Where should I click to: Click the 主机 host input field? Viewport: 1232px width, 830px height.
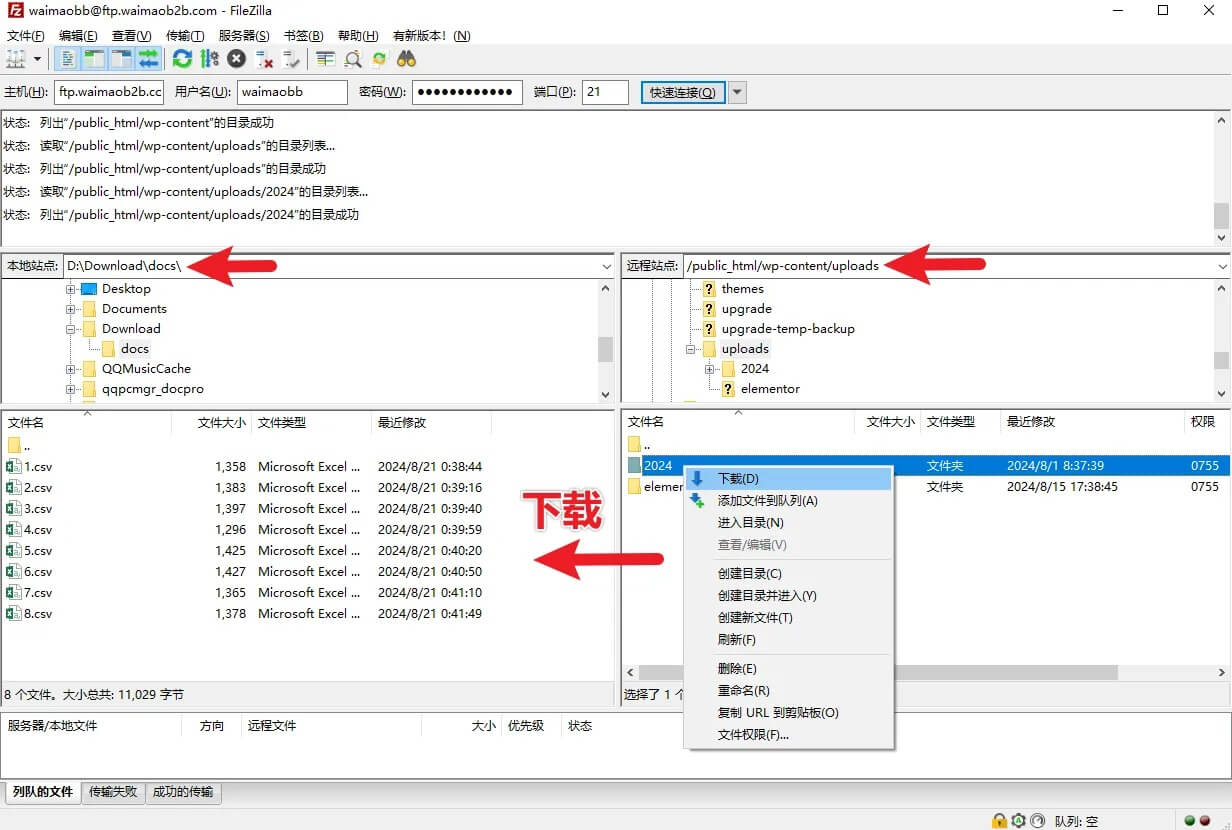(x=108, y=92)
